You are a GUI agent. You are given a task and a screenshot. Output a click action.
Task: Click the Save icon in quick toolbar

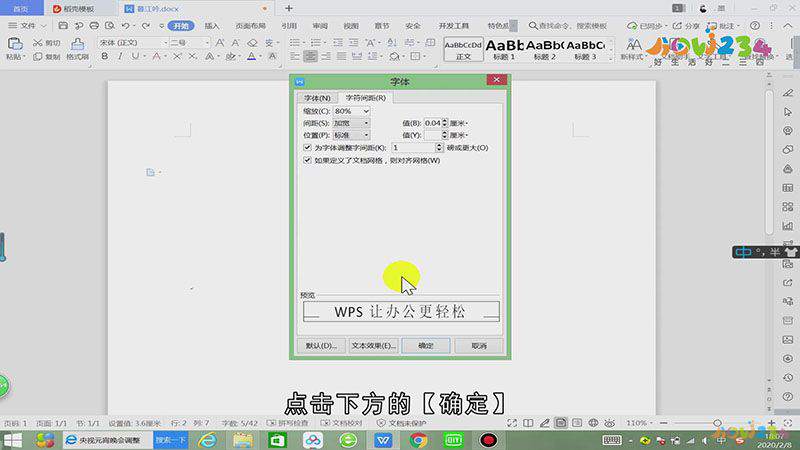(x=63, y=26)
